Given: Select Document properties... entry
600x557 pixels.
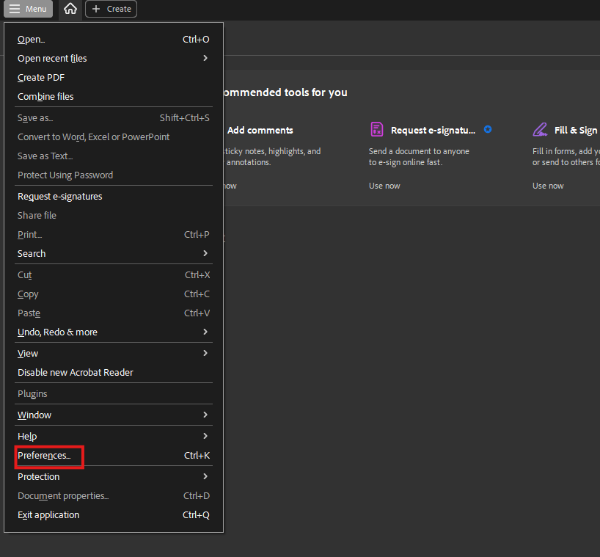Looking at the screenshot, I should (x=113, y=496).
